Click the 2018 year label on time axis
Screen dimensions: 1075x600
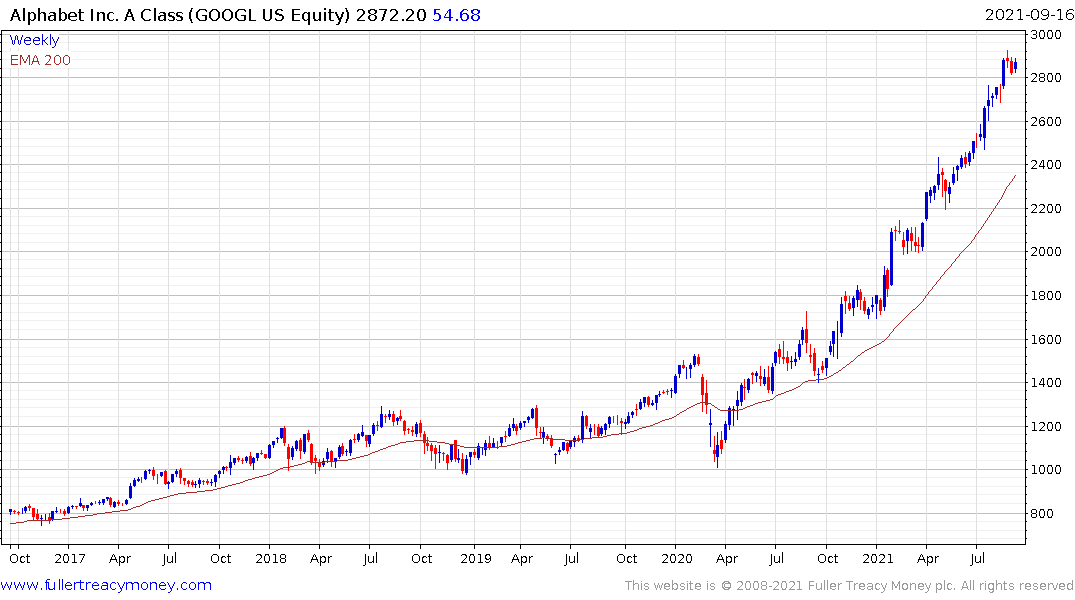(271, 558)
